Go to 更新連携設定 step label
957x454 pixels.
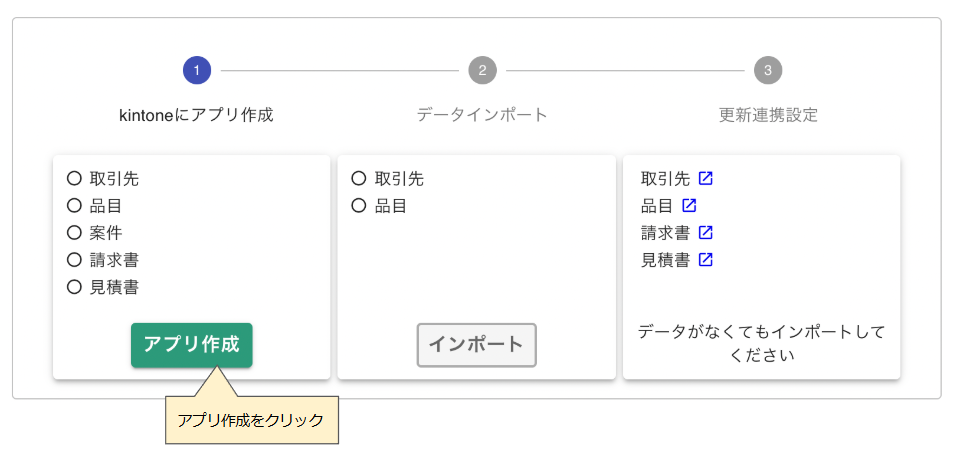[768, 115]
